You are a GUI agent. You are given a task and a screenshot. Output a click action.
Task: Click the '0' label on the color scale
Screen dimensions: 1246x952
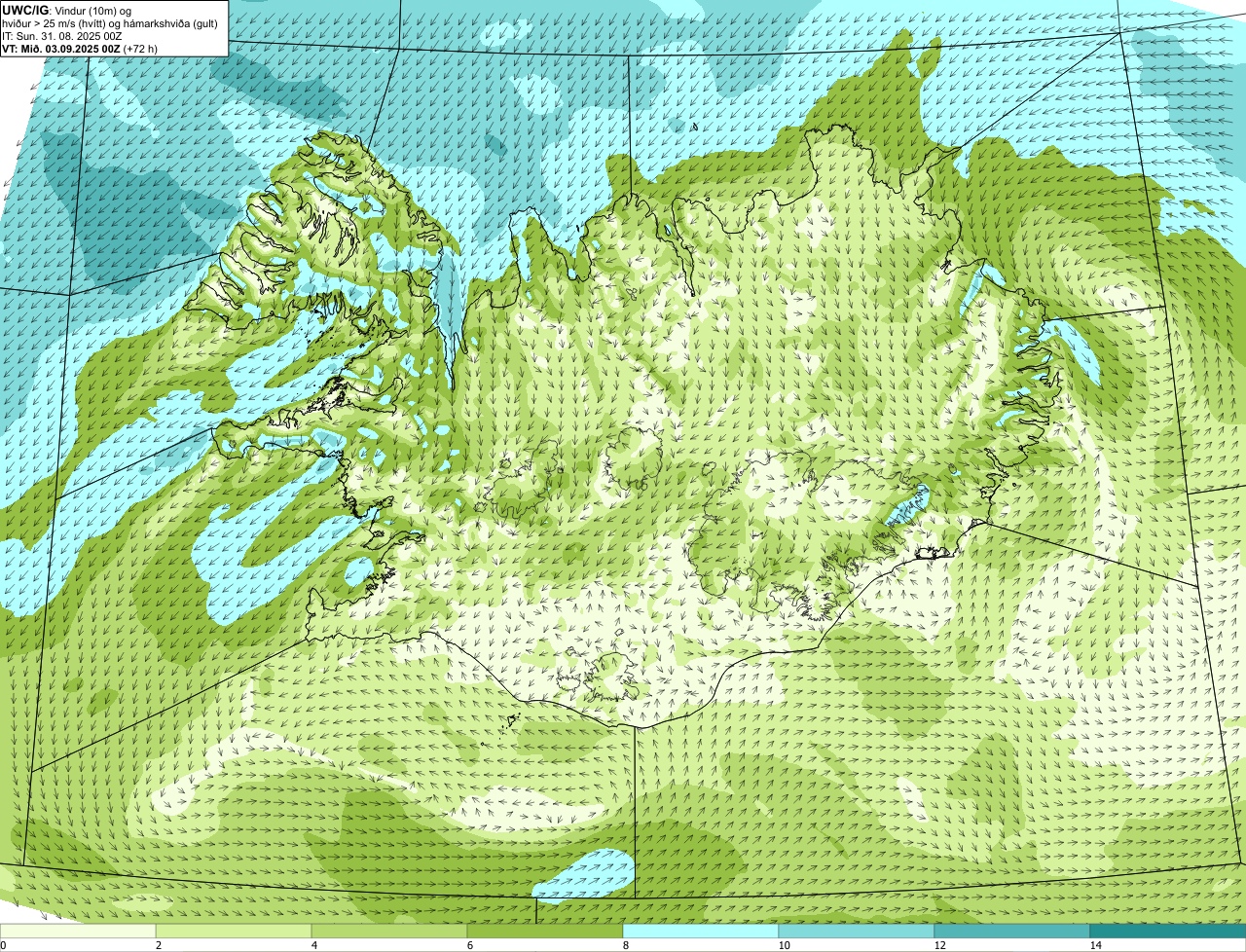coord(3,945)
